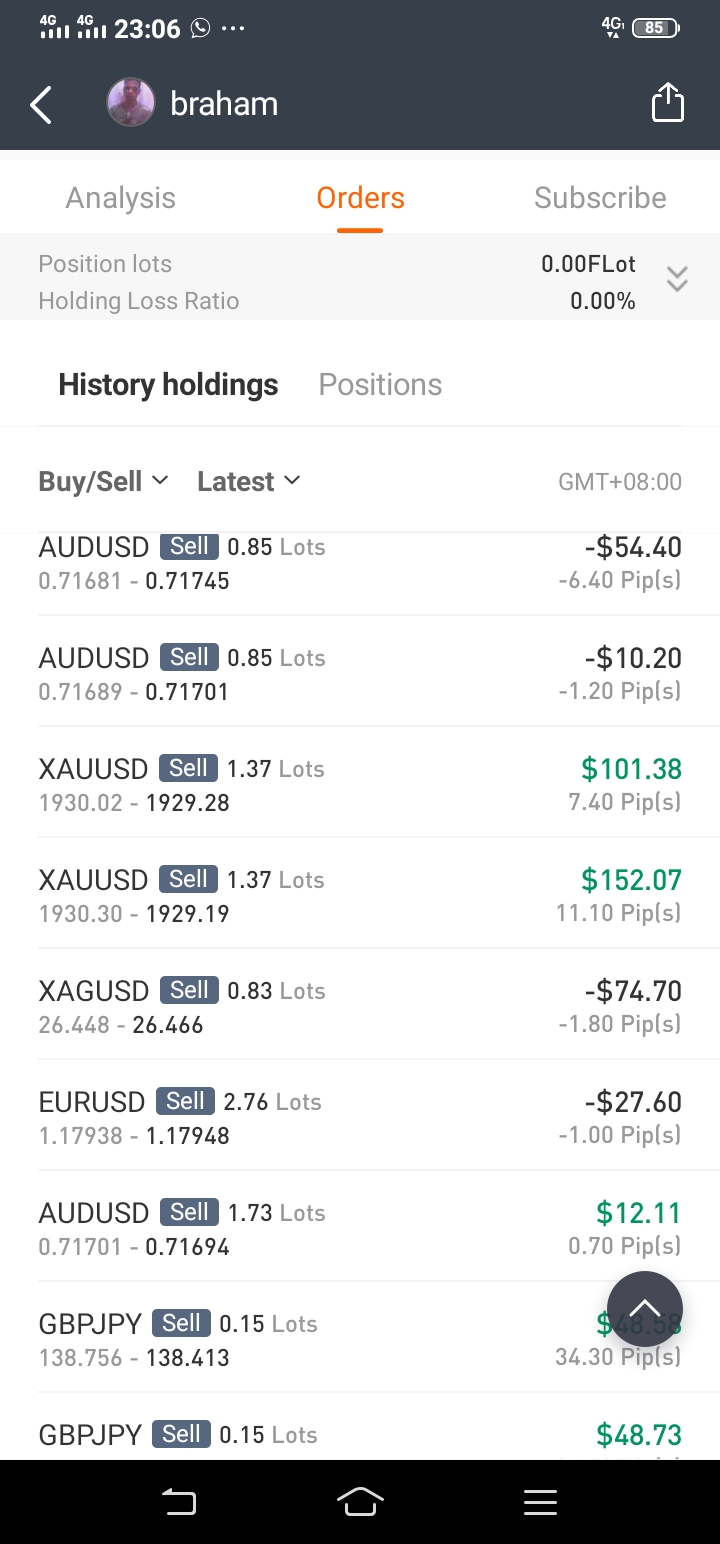
Task: Tap the Android back navigation icon
Action: point(179,1501)
